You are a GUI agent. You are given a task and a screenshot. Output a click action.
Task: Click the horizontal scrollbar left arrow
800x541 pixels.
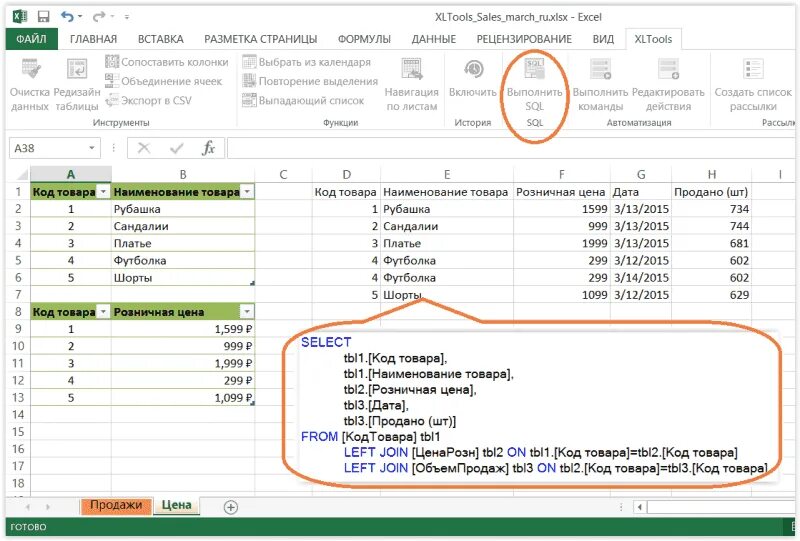[x=640, y=507]
